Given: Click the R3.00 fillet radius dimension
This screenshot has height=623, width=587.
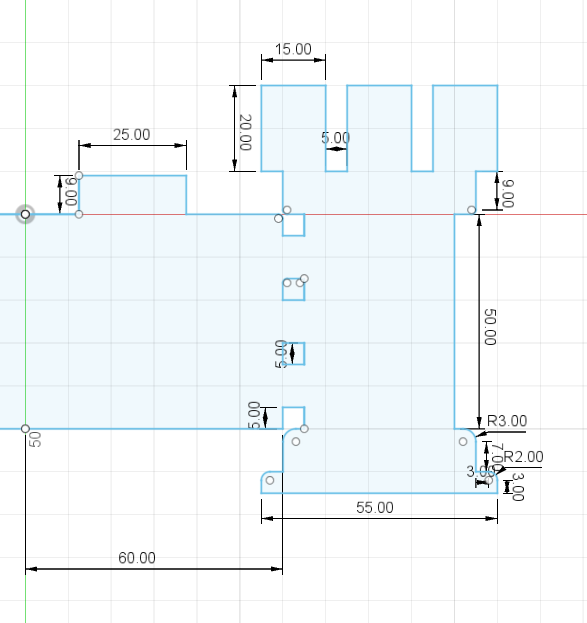Looking at the screenshot, I should (x=507, y=421).
